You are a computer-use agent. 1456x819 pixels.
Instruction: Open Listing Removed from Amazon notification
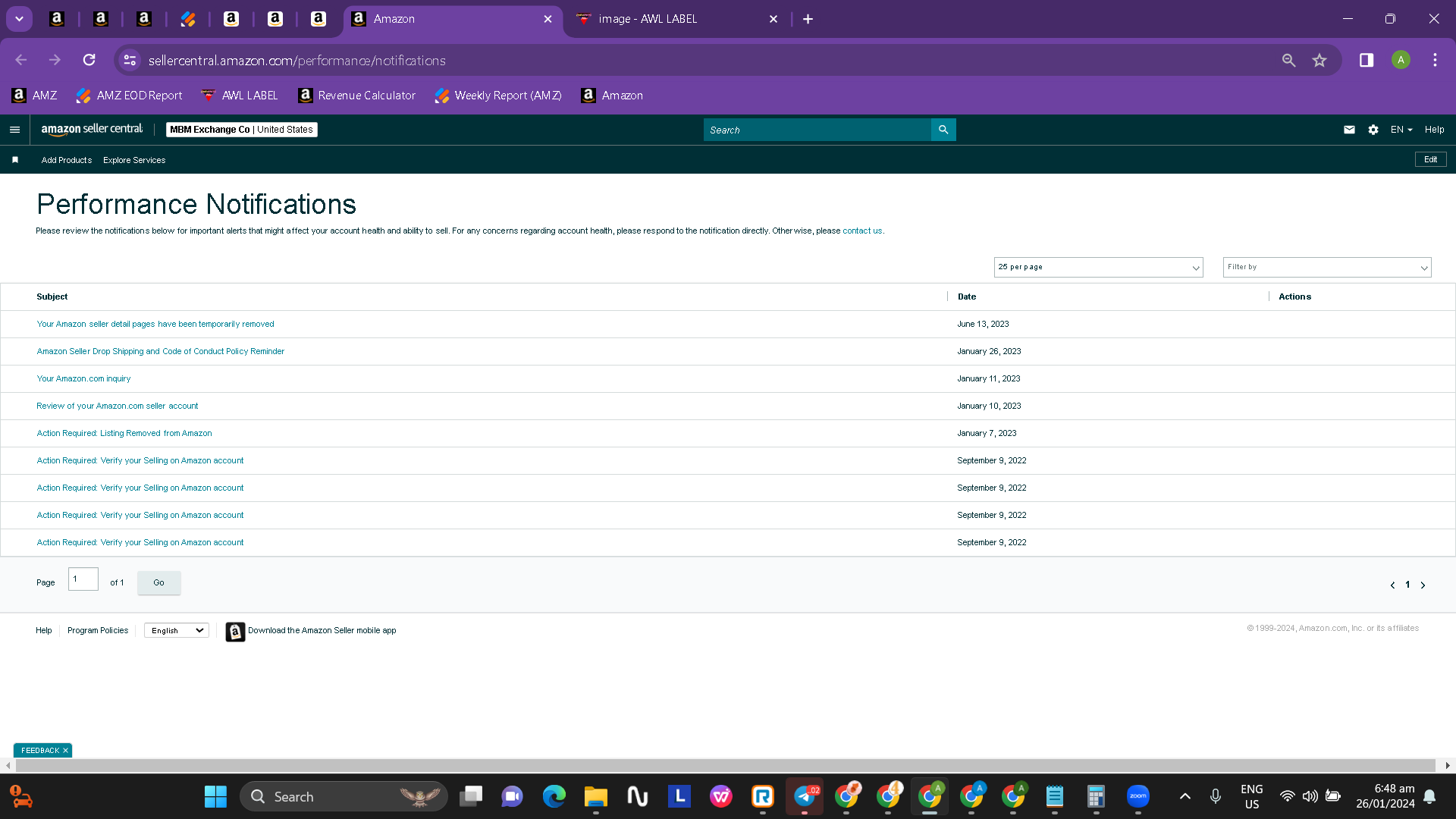click(x=124, y=433)
